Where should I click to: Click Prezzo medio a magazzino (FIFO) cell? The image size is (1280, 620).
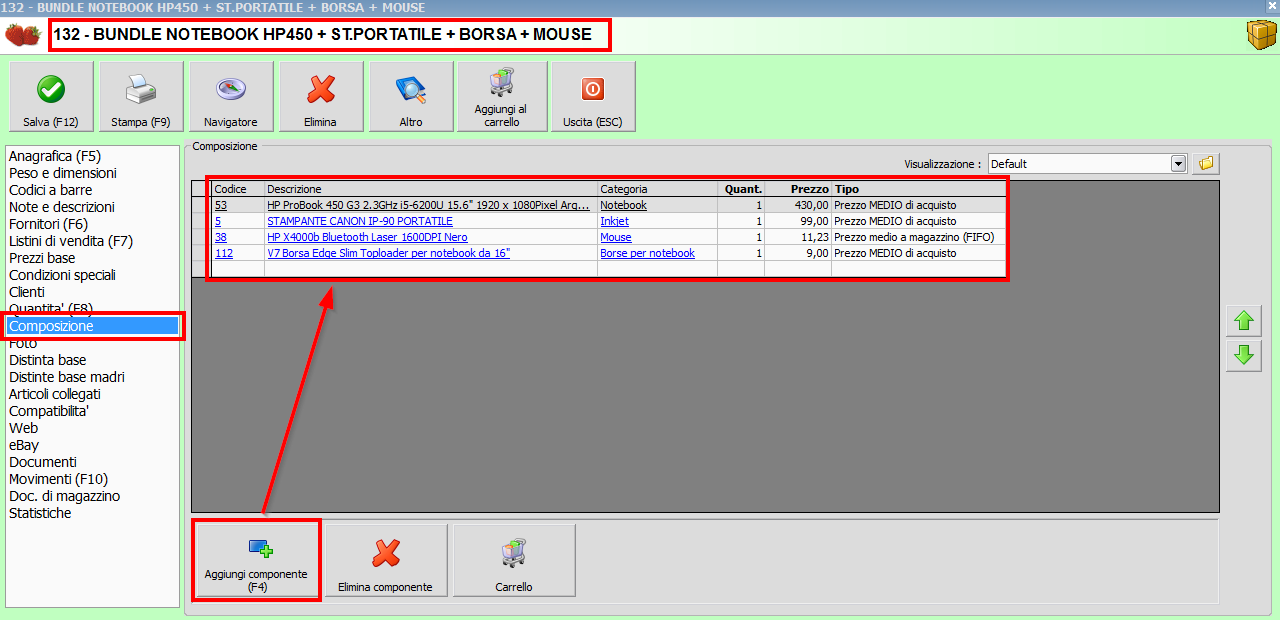click(x=918, y=237)
